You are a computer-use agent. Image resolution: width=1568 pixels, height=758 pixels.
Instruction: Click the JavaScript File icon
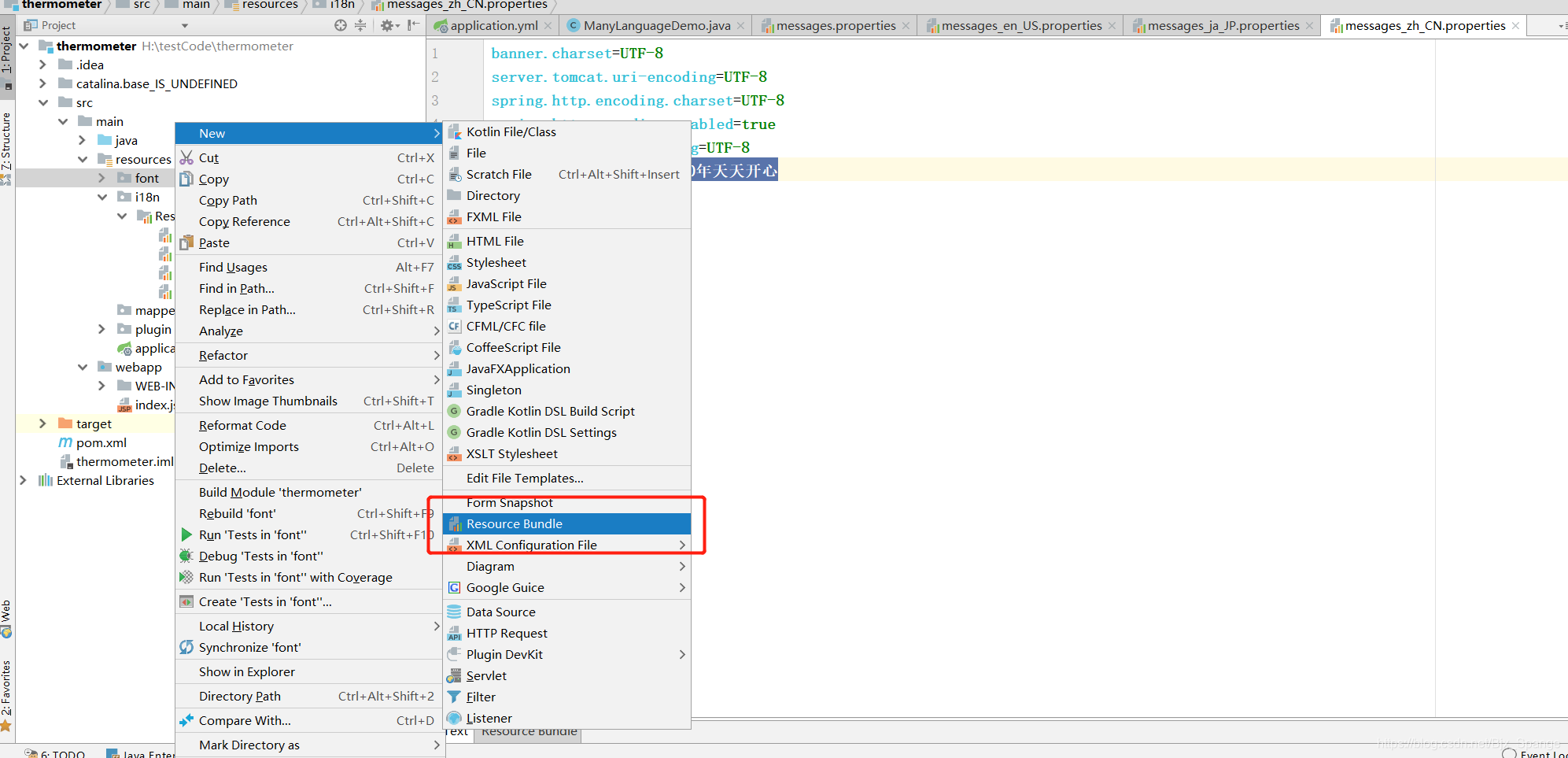pyautogui.click(x=454, y=283)
